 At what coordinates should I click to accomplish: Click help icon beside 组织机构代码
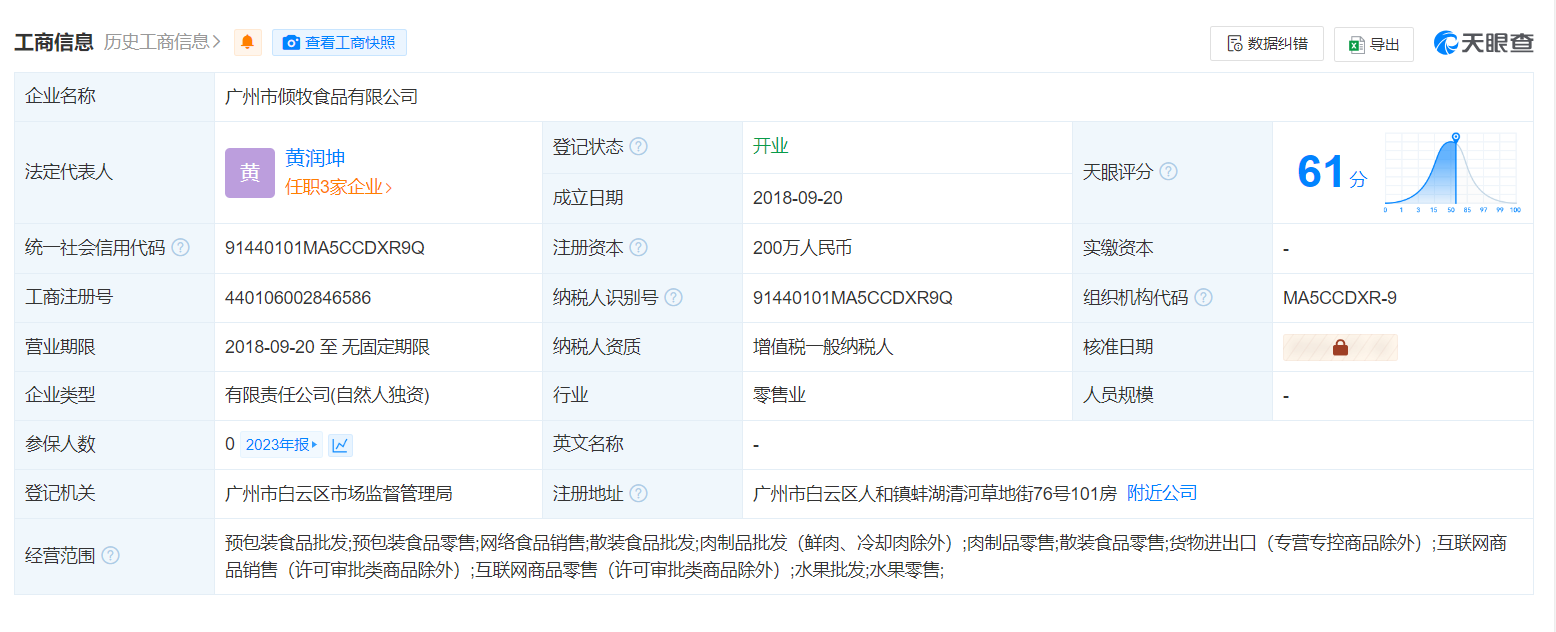tap(1203, 297)
